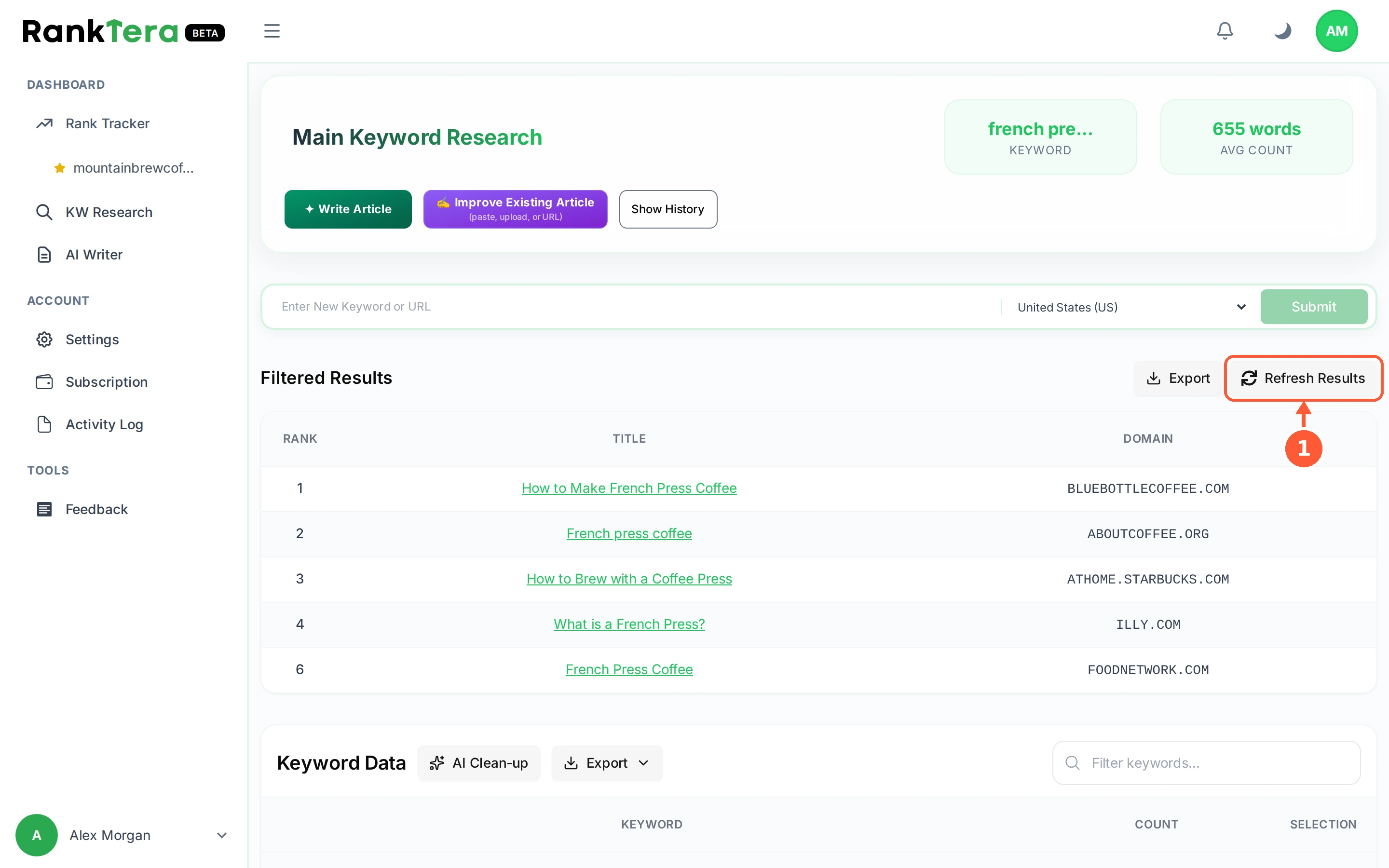Export the Filtered Results

pyautogui.click(x=1178, y=379)
